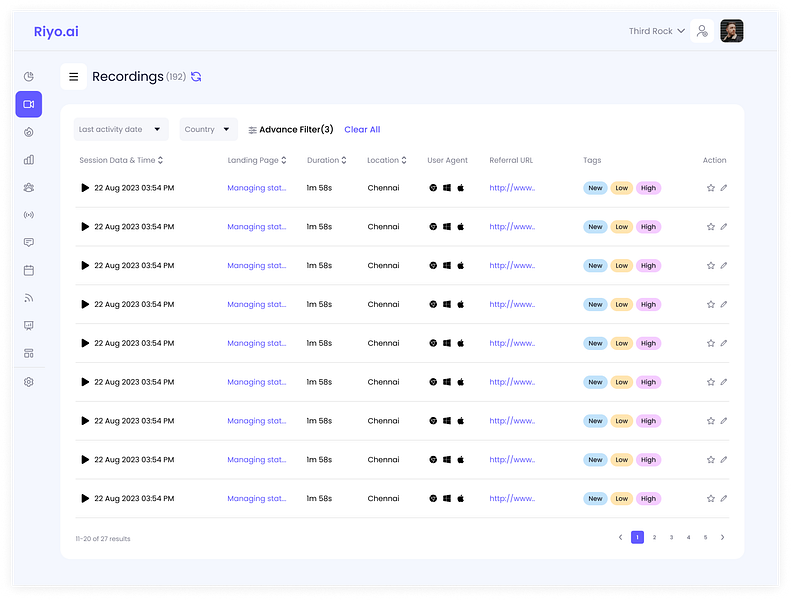Sort by Duration column
This screenshot has width=791, height=600.
[326, 160]
